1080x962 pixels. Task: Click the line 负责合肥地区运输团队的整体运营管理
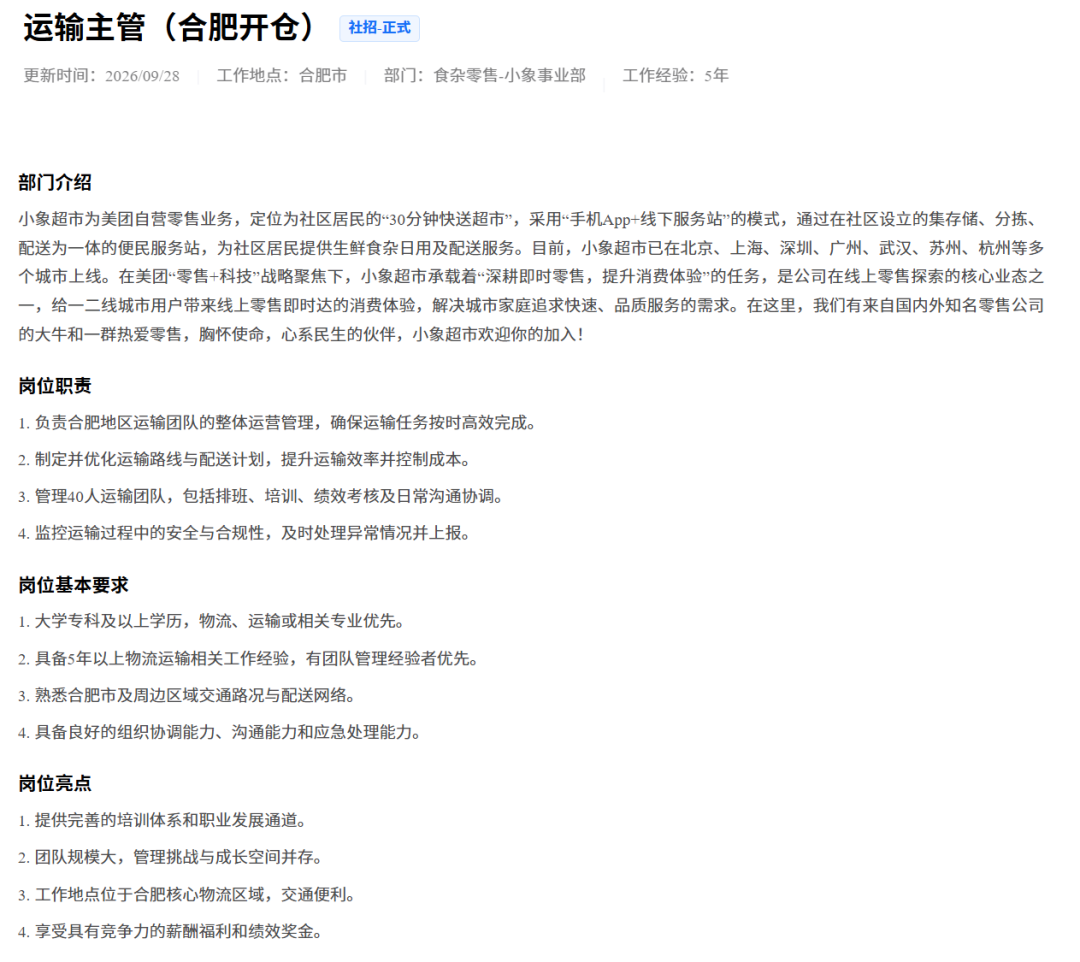pos(278,423)
